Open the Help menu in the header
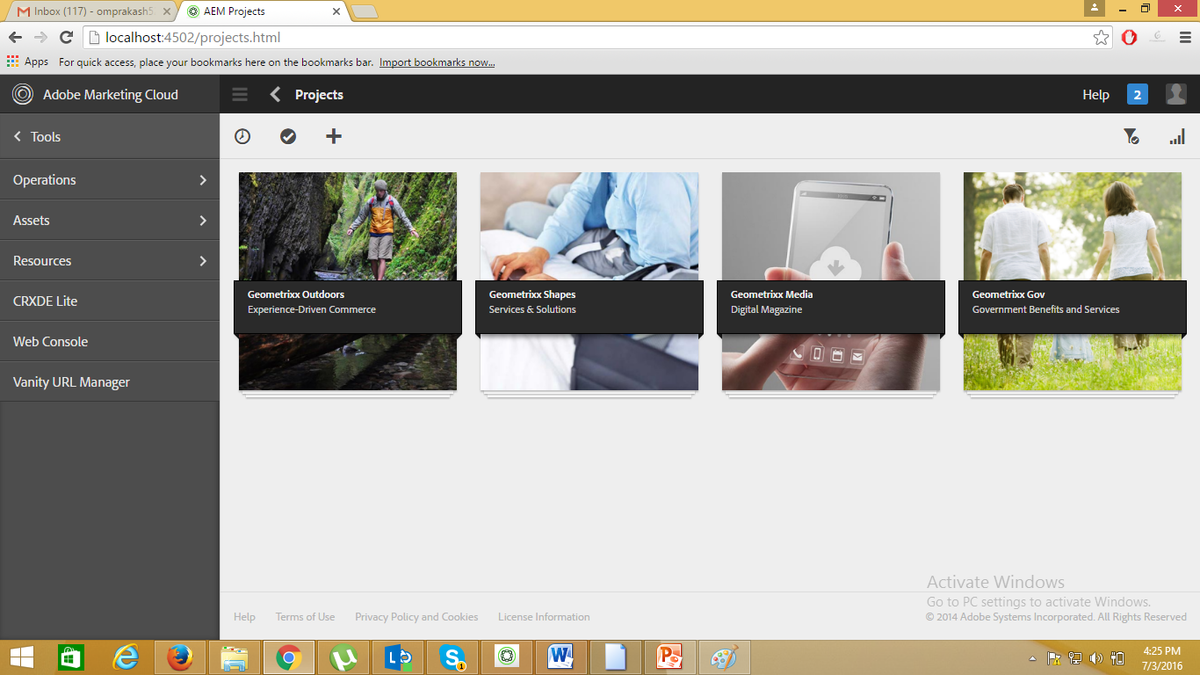The height and width of the screenshot is (675, 1200). [x=1096, y=94]
